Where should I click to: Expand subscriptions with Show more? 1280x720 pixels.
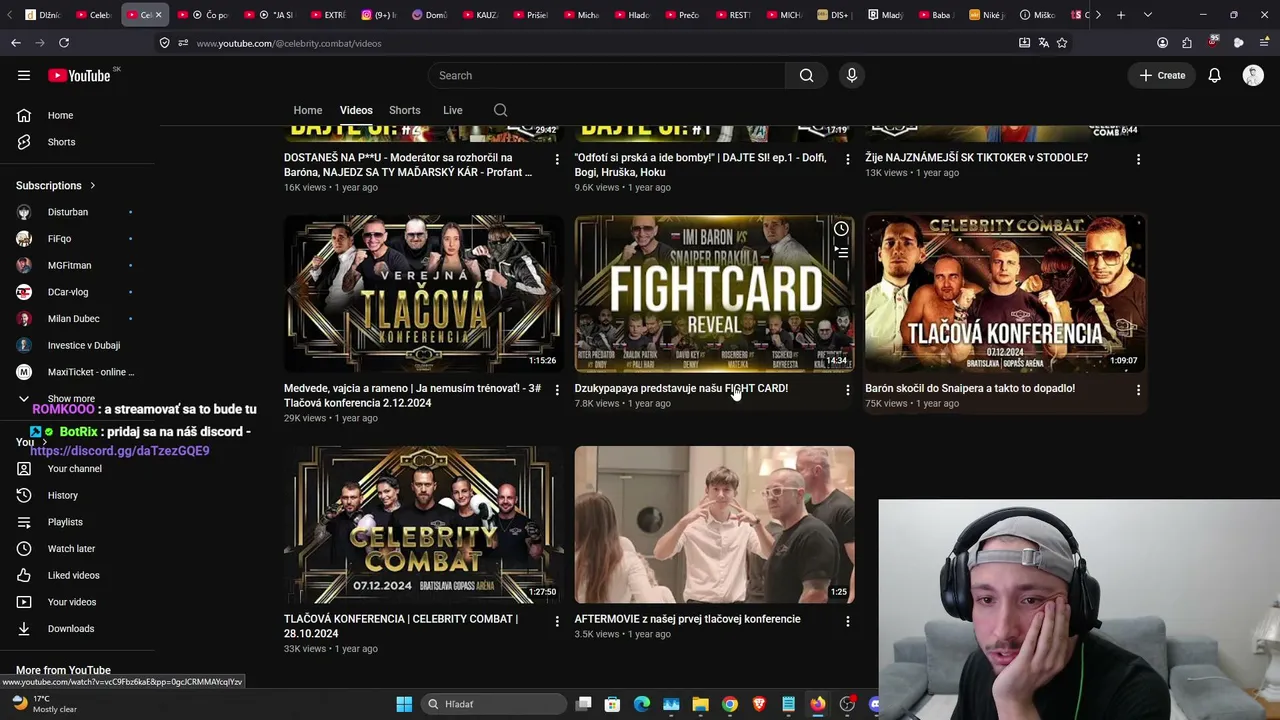[70, 398]
